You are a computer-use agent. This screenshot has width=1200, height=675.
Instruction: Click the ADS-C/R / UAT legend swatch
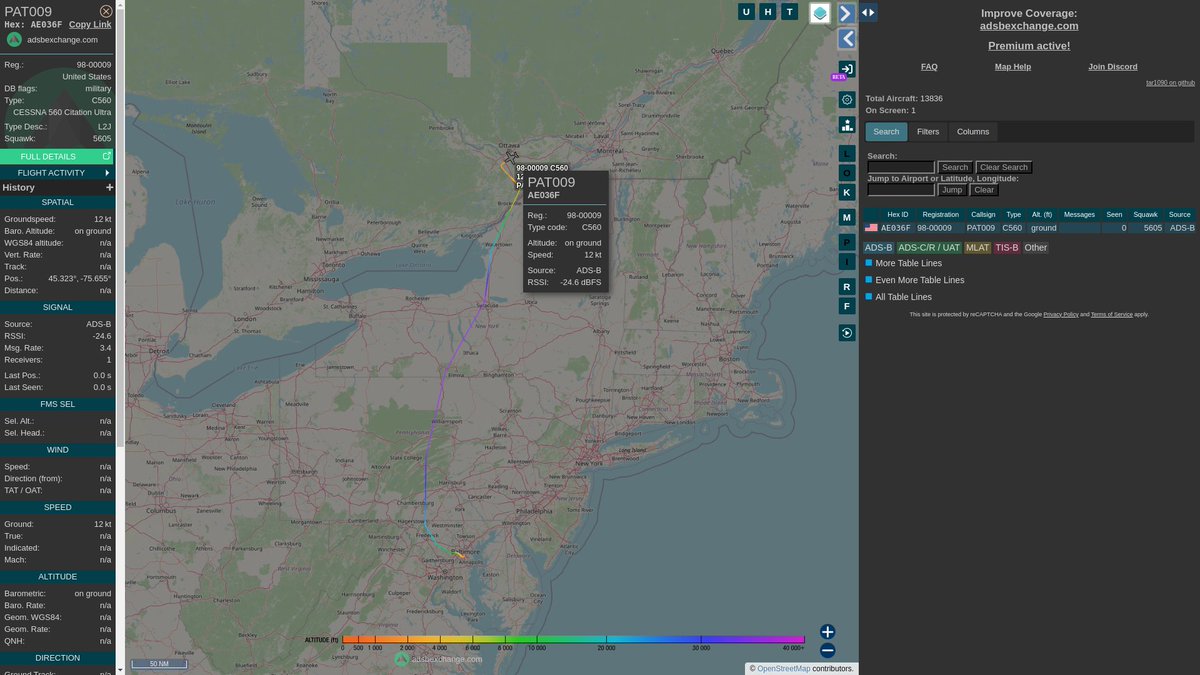click(x=929, y=248)
